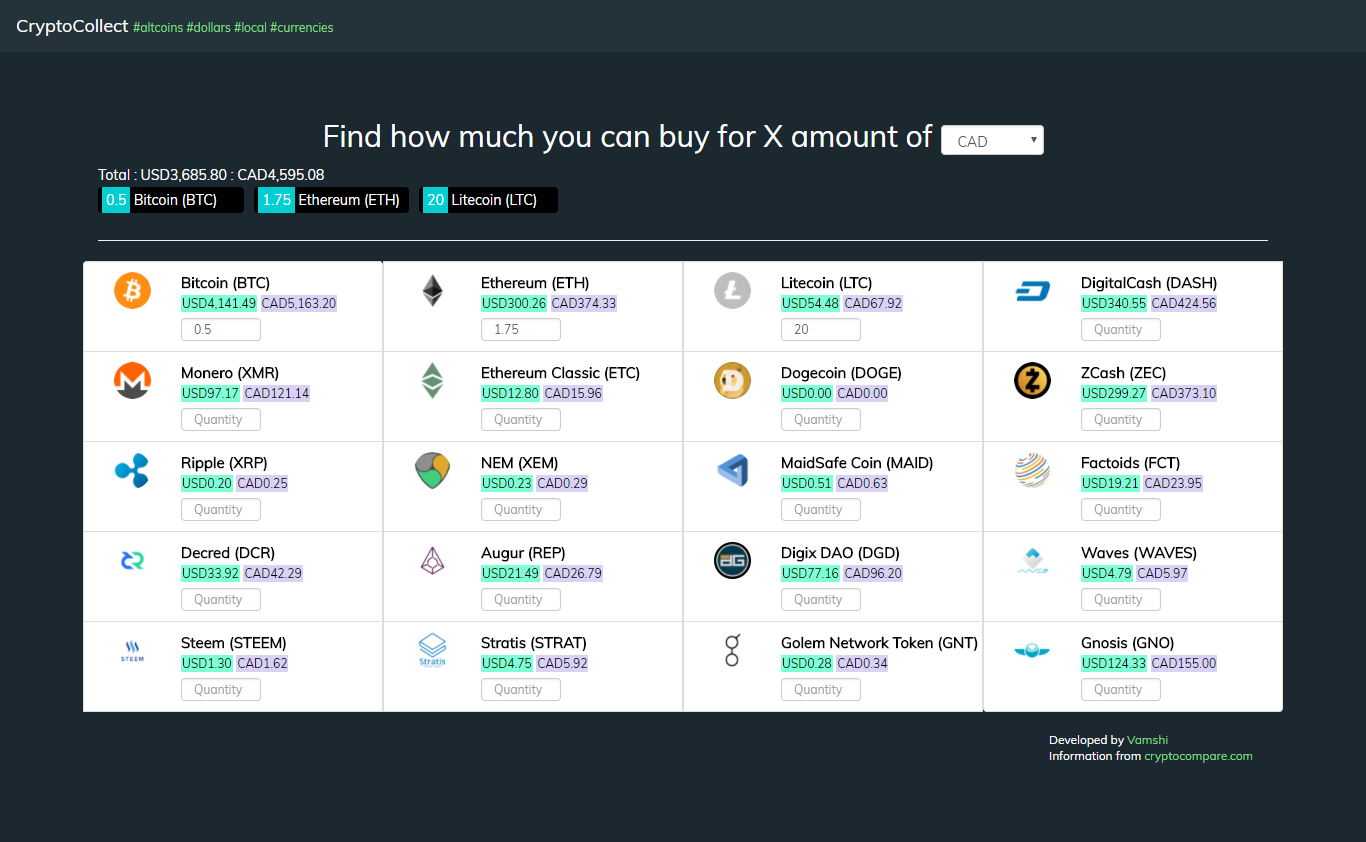Select the Monero orange logo

(x=132, y=380)
